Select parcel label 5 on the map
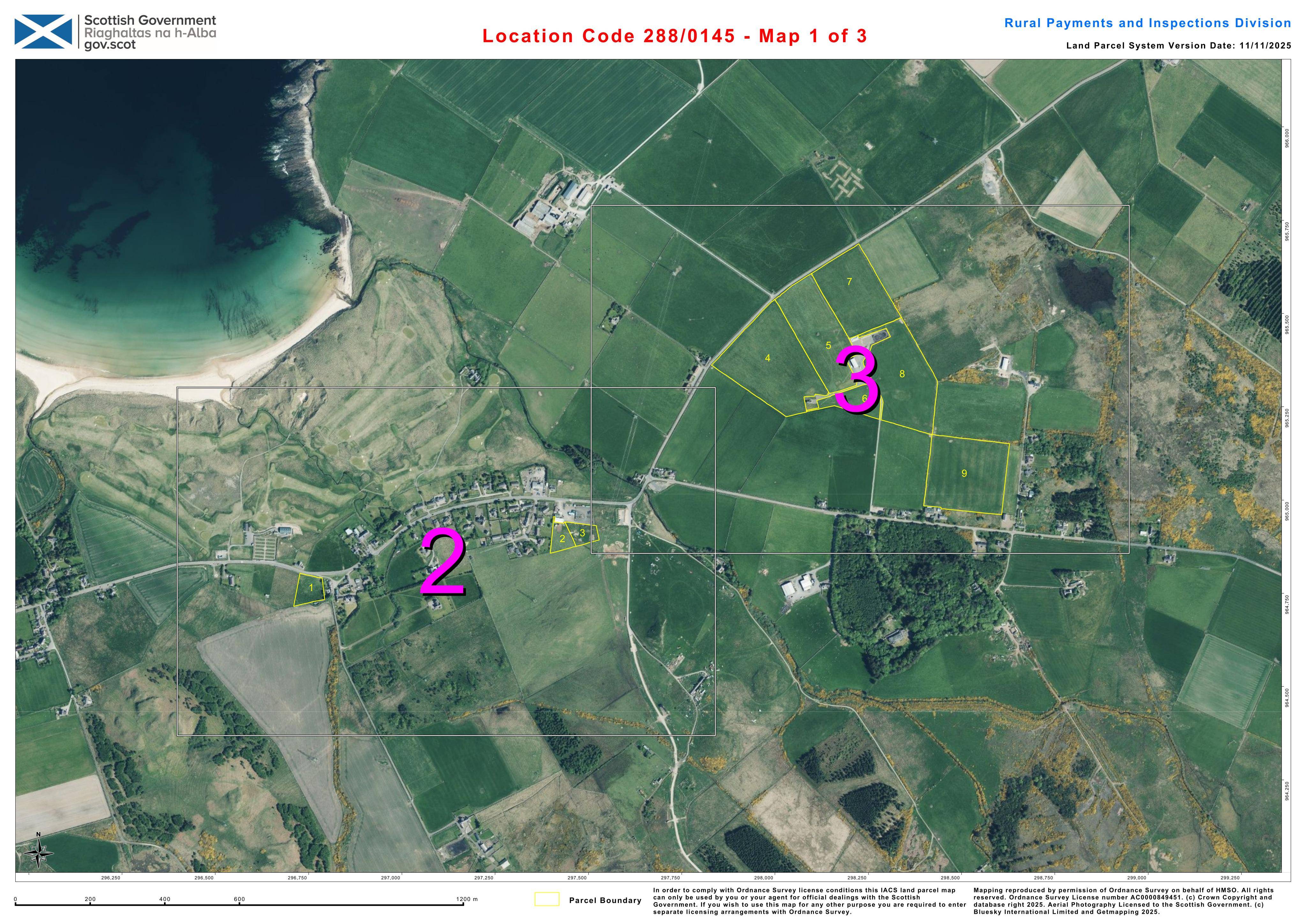Viewport: 1307px width, 924px height. point(828,345)
